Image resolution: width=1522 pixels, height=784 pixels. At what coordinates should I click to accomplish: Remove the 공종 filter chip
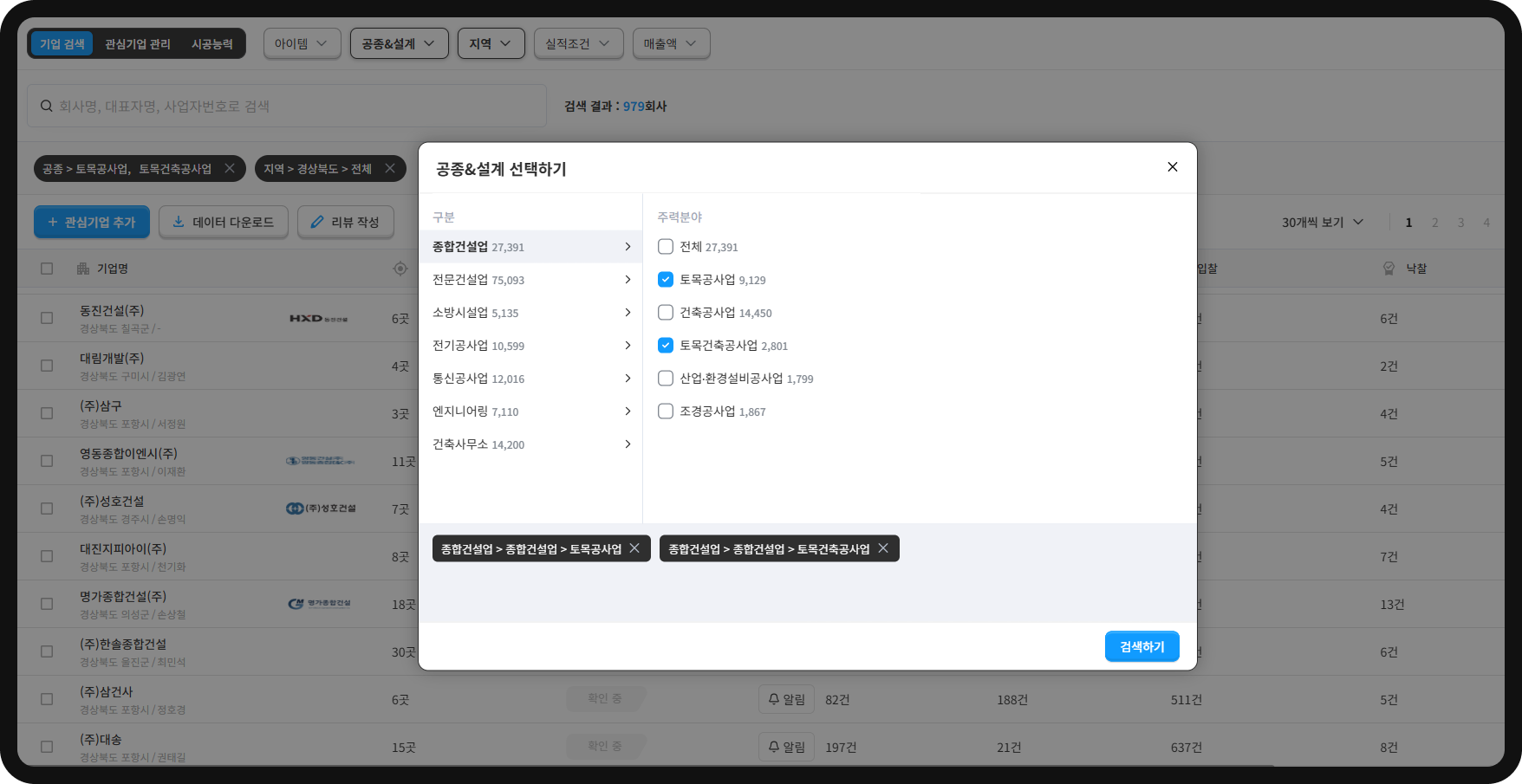pyautogui.click(x=230, y=168)
